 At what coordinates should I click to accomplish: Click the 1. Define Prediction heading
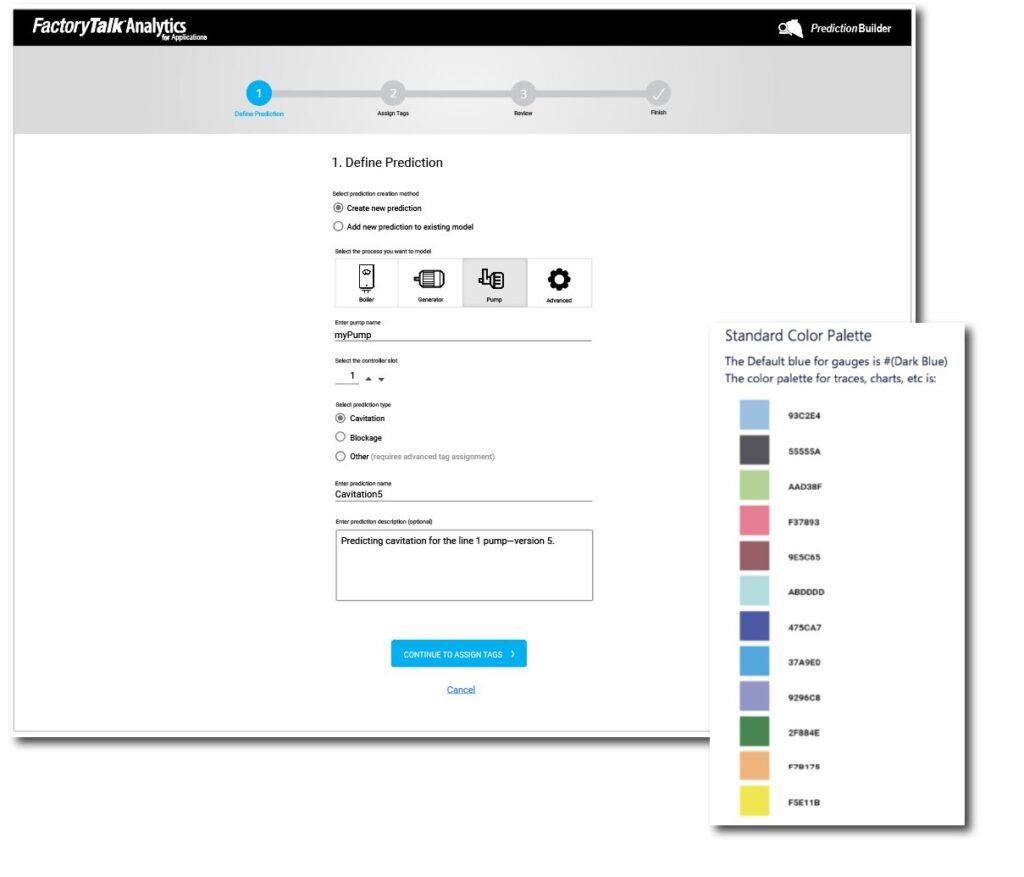(x=387, y=163)
